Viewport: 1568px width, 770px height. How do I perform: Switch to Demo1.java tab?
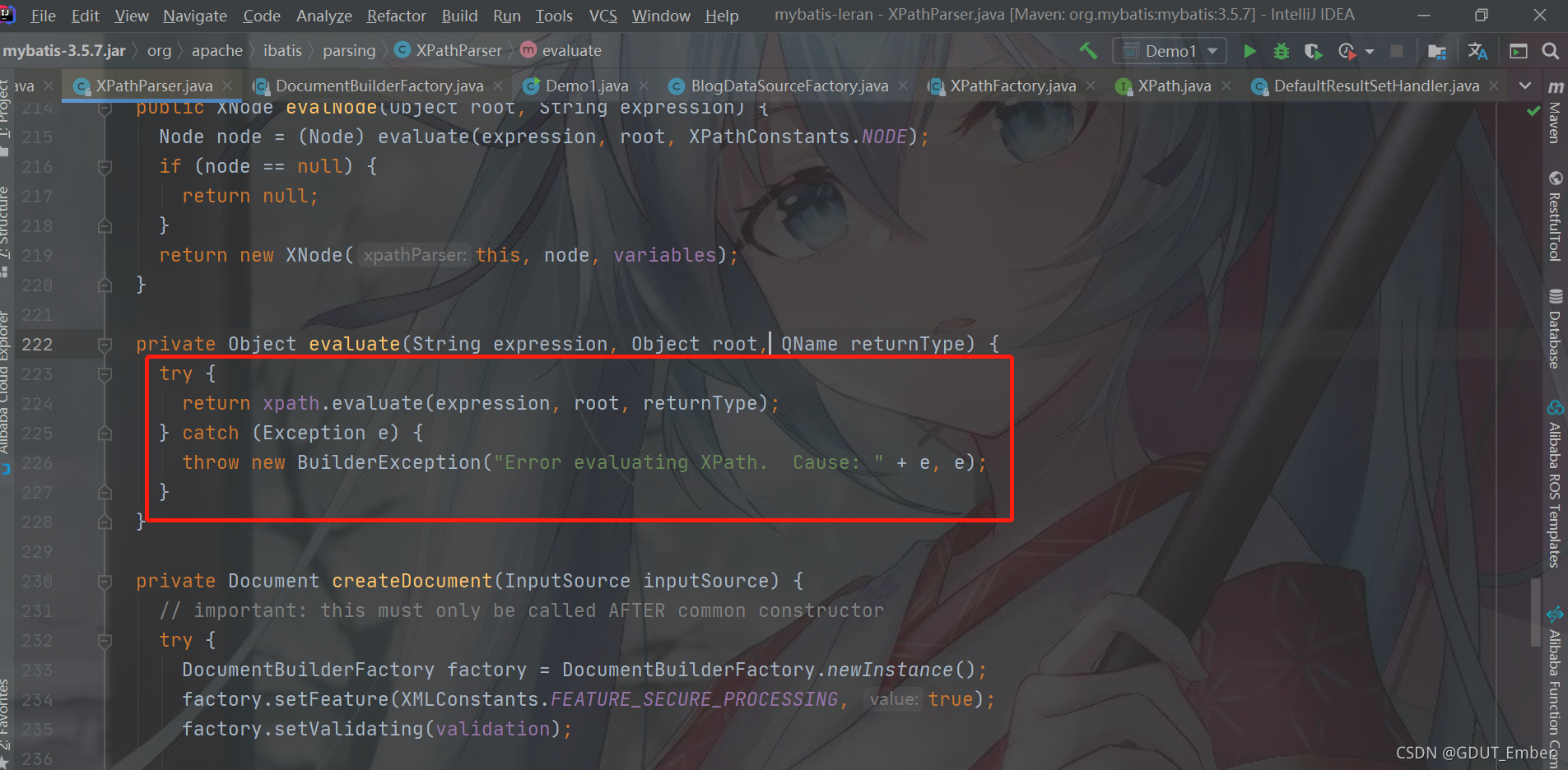586,86
